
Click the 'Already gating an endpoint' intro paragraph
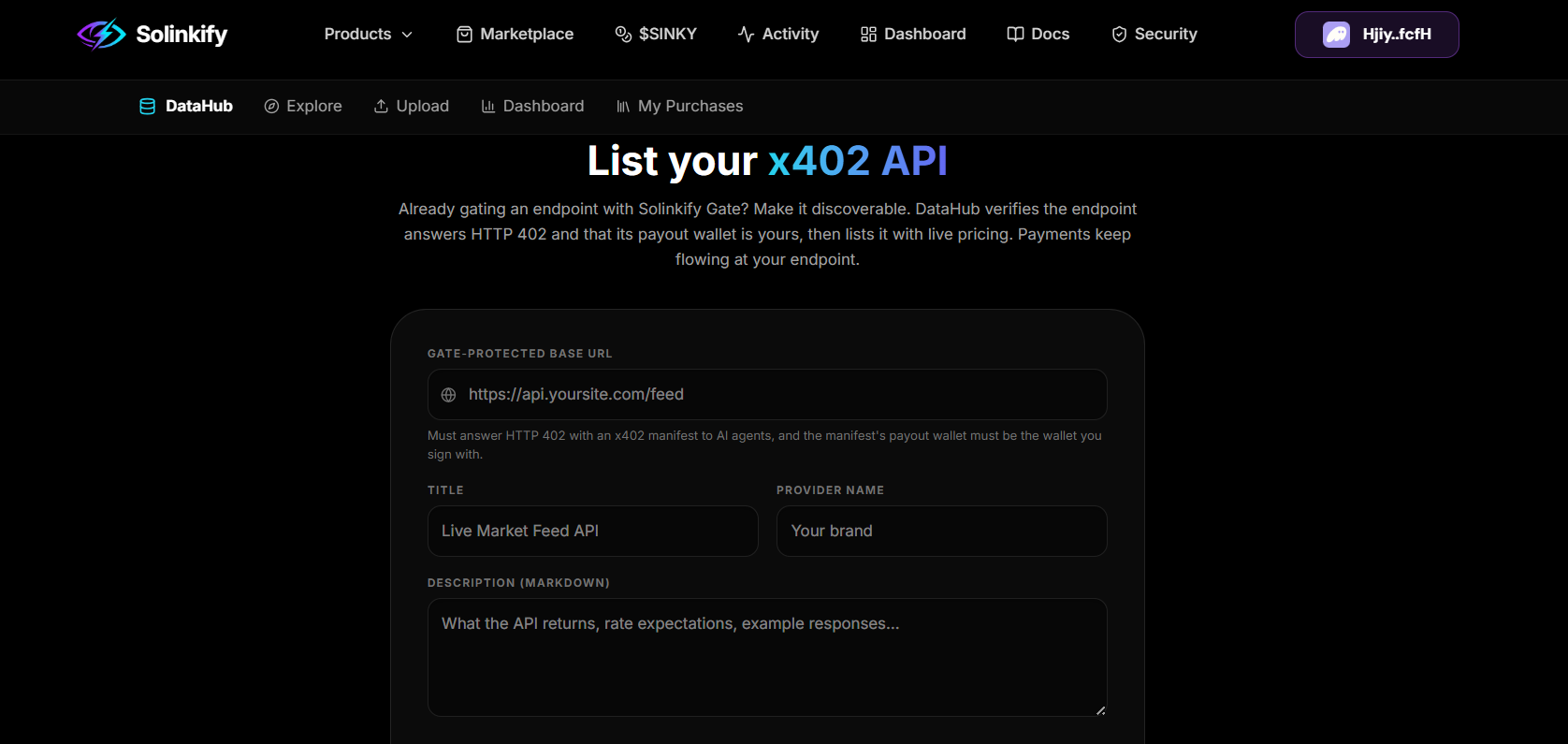point(767,234)
